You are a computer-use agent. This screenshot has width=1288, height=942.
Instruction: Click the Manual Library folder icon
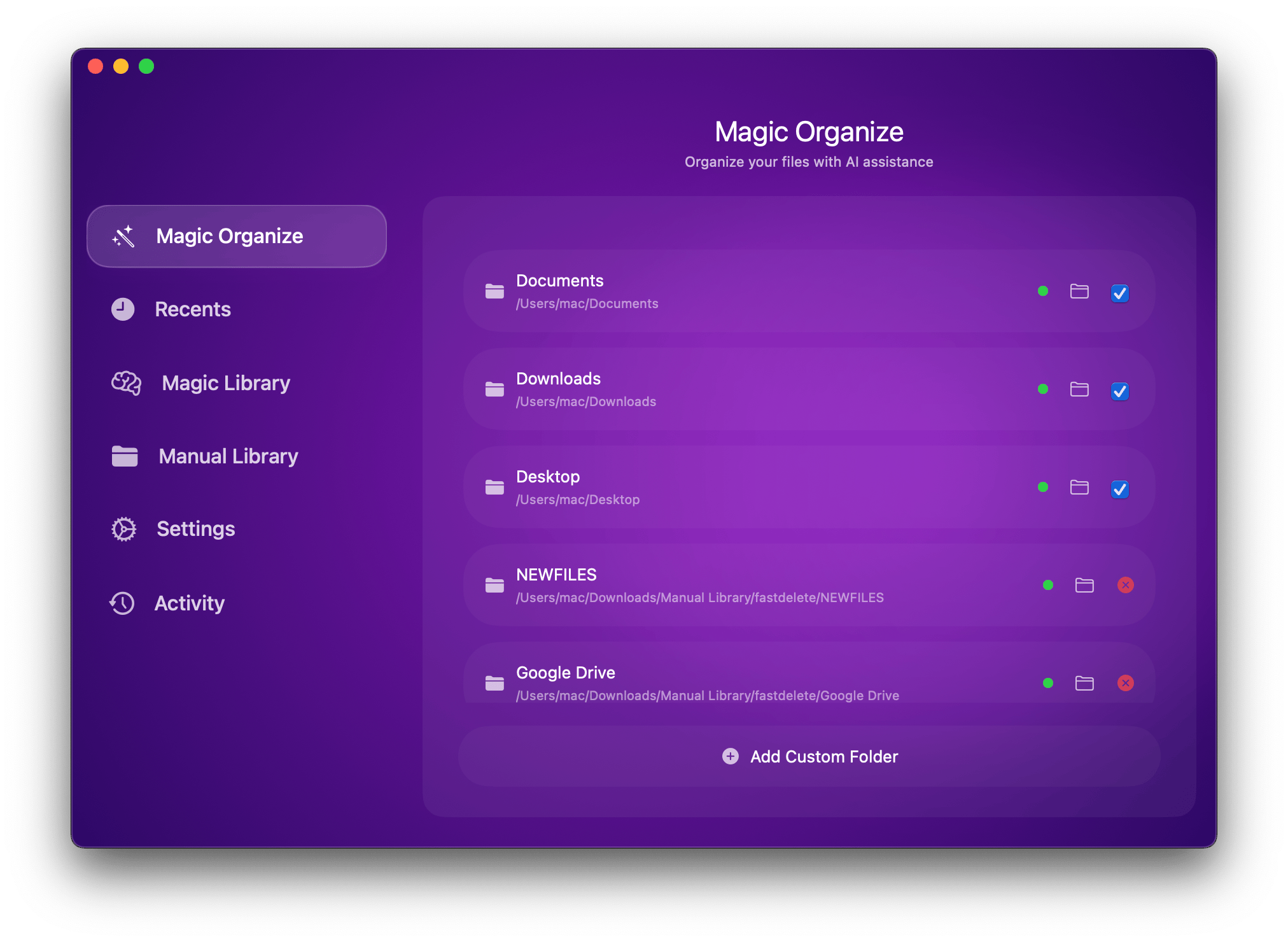(x=125, y=456)
